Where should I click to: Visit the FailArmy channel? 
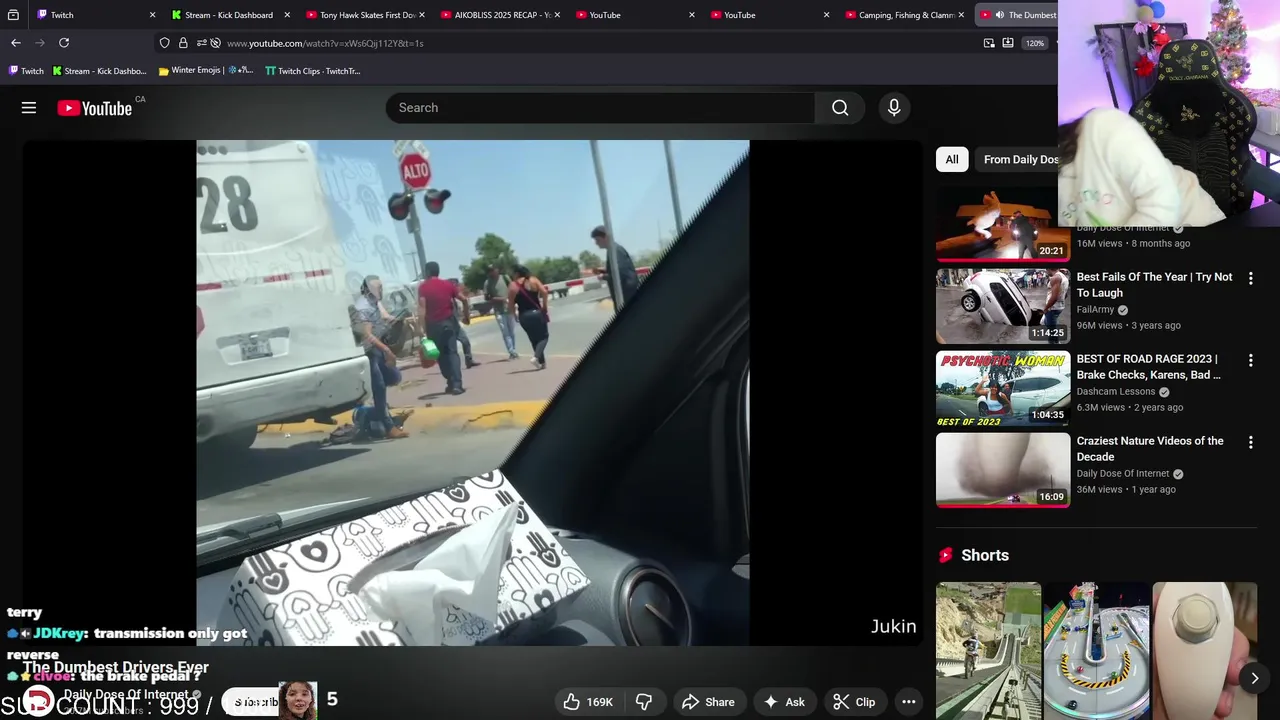click(1095, 310)
